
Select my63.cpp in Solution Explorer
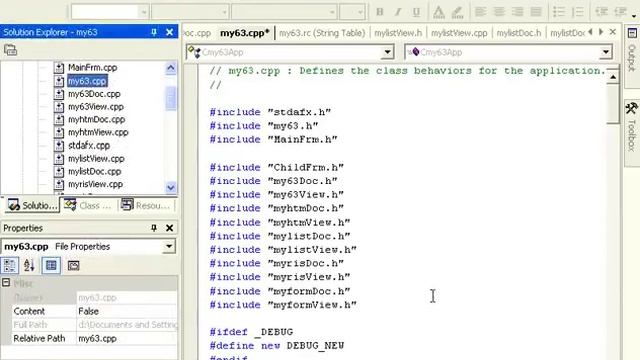coord(87,81)
